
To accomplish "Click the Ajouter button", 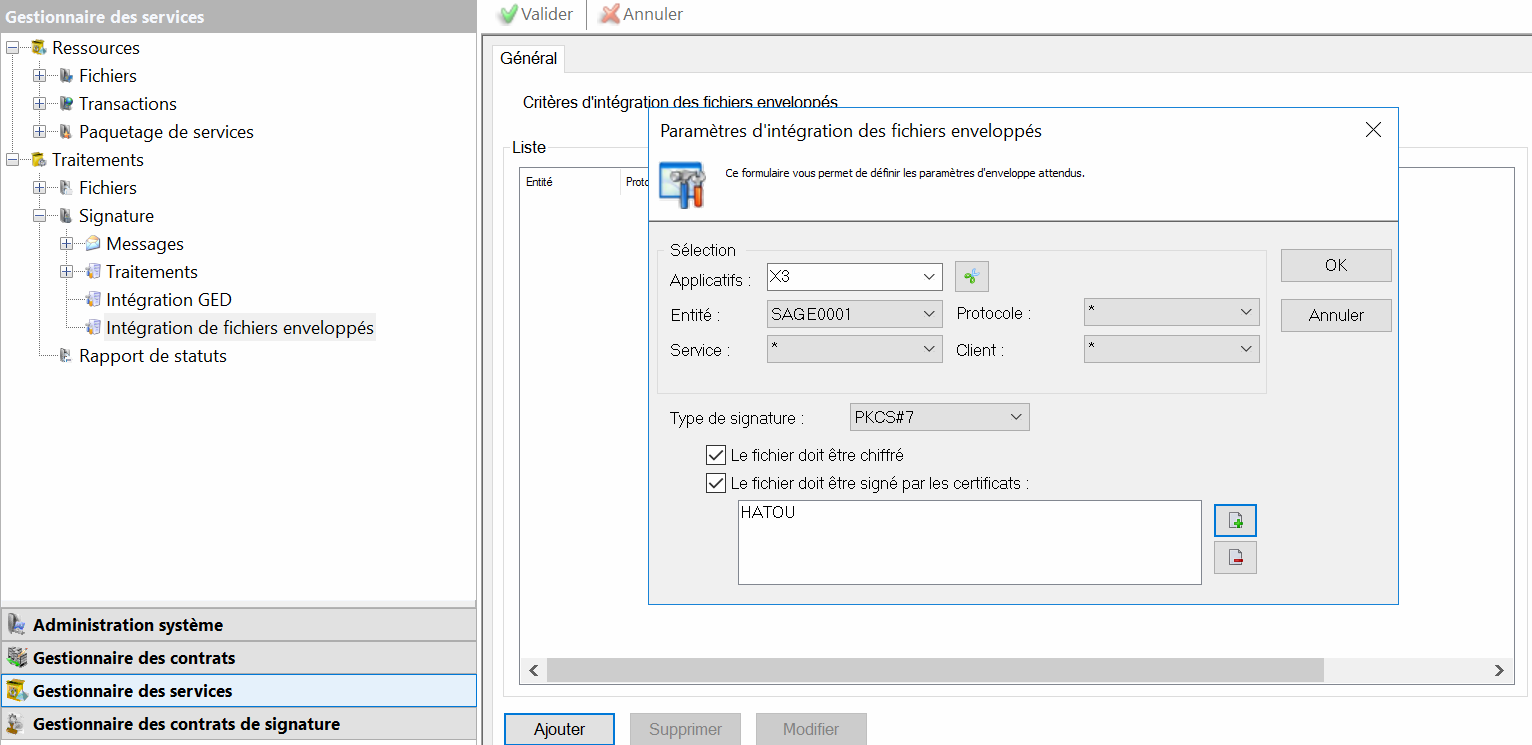I will pyautogui.click(x=559, y=729).
